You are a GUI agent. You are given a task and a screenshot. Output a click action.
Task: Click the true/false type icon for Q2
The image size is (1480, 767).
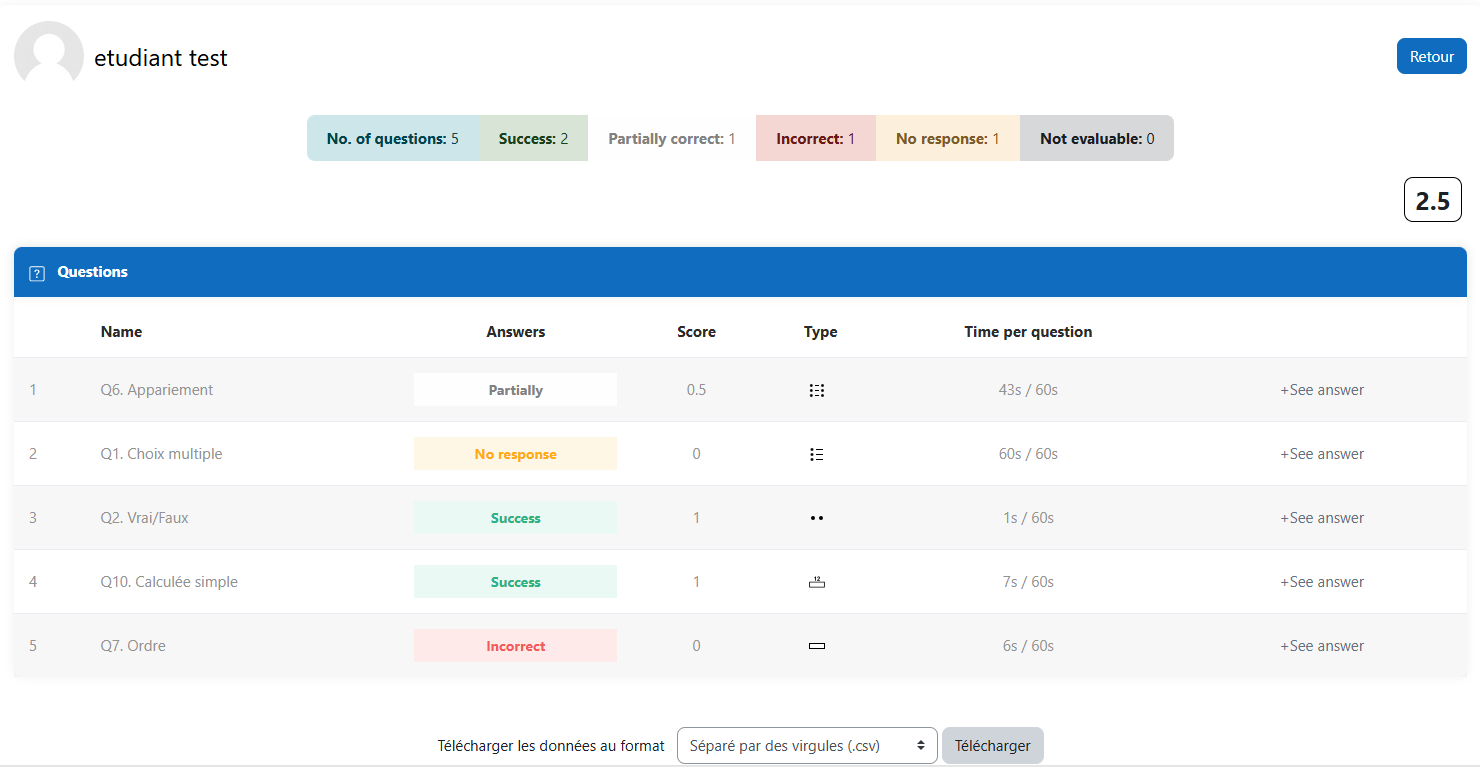point(816,518)
